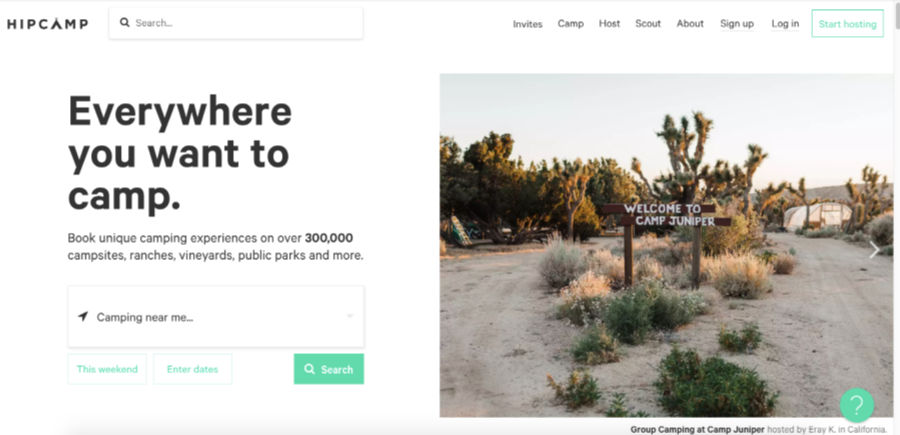Open the Enter dates picker

pyautogui.click(x=193, y=369)
